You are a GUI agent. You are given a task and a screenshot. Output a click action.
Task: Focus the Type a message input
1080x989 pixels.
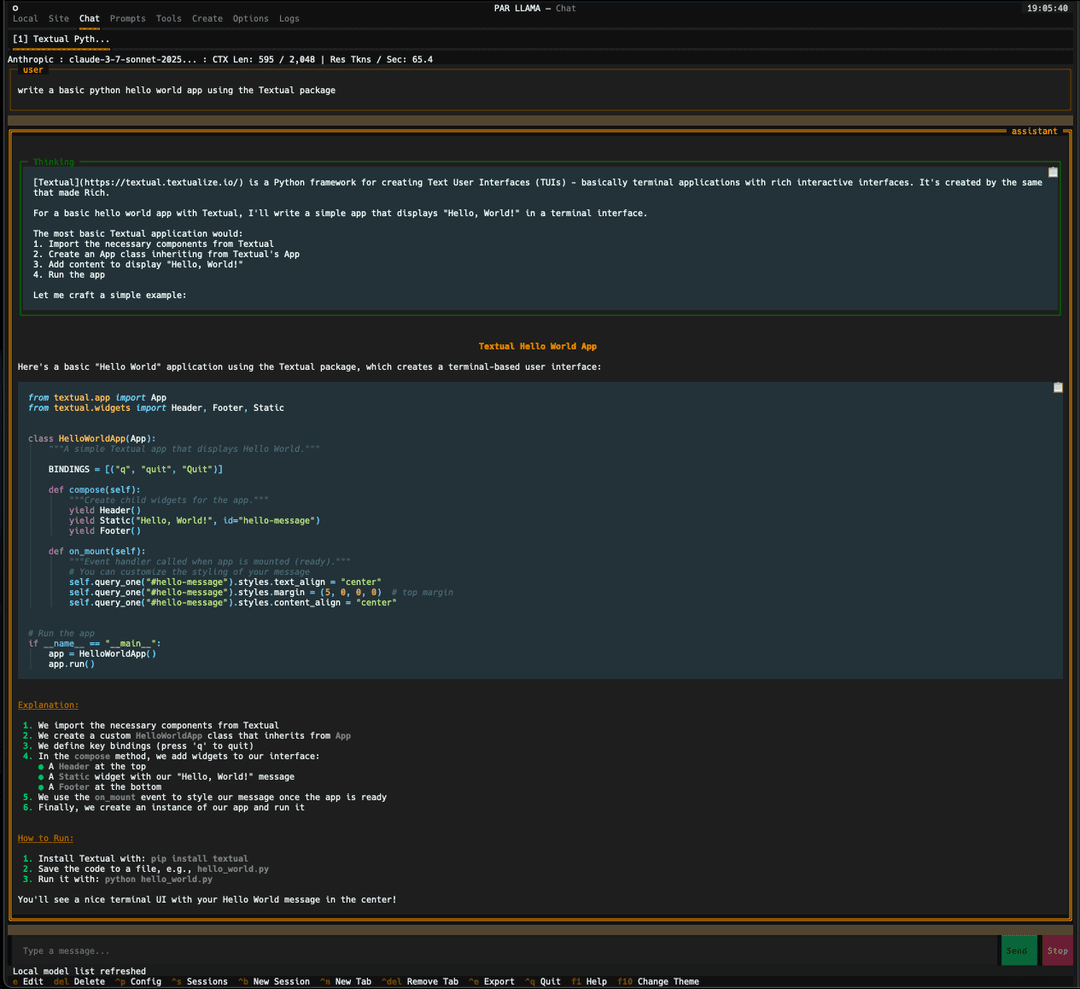click(503, 950)
